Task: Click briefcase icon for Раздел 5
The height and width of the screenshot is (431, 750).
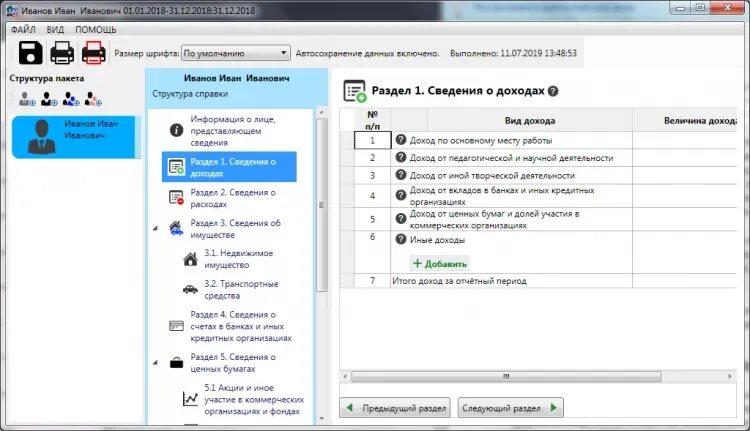Action: (176, 363)
